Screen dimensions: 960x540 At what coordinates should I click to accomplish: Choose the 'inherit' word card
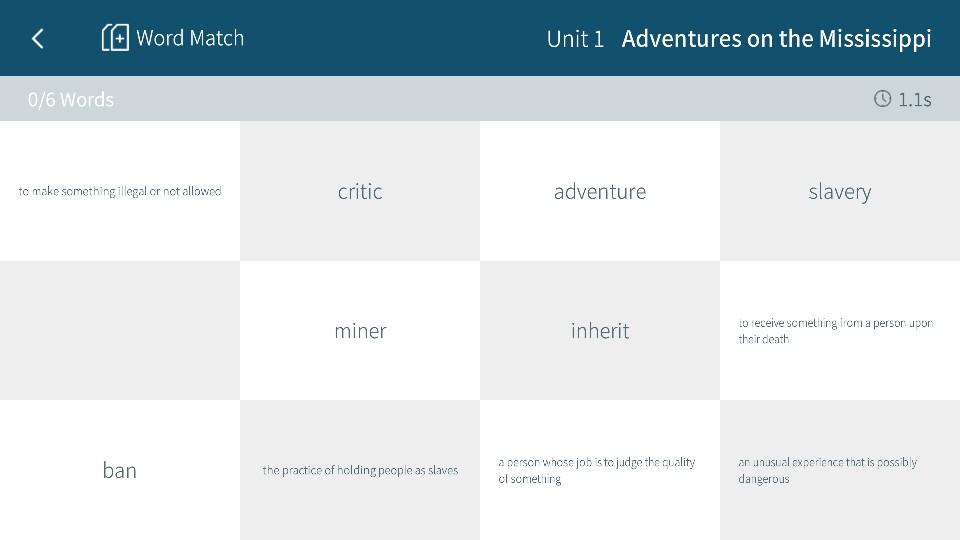pos(600,330)
